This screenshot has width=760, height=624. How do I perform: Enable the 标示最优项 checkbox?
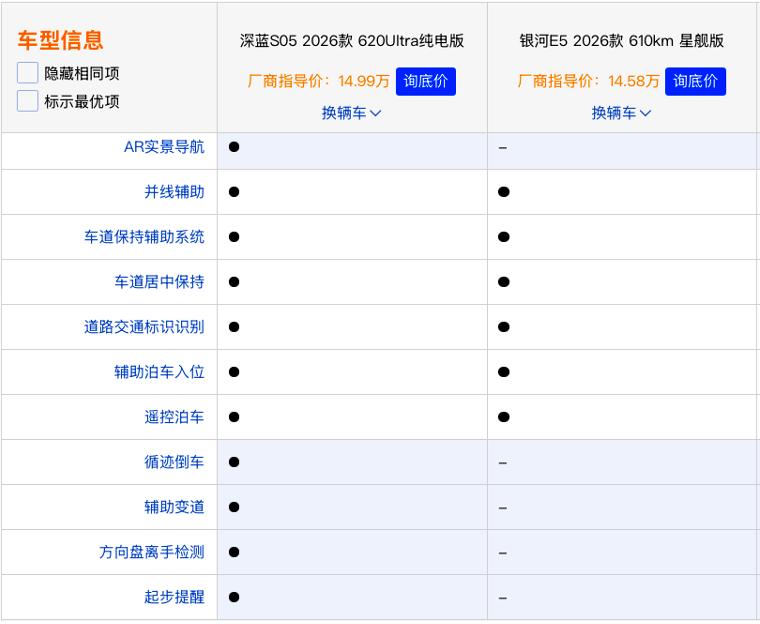tap(28, 101)
